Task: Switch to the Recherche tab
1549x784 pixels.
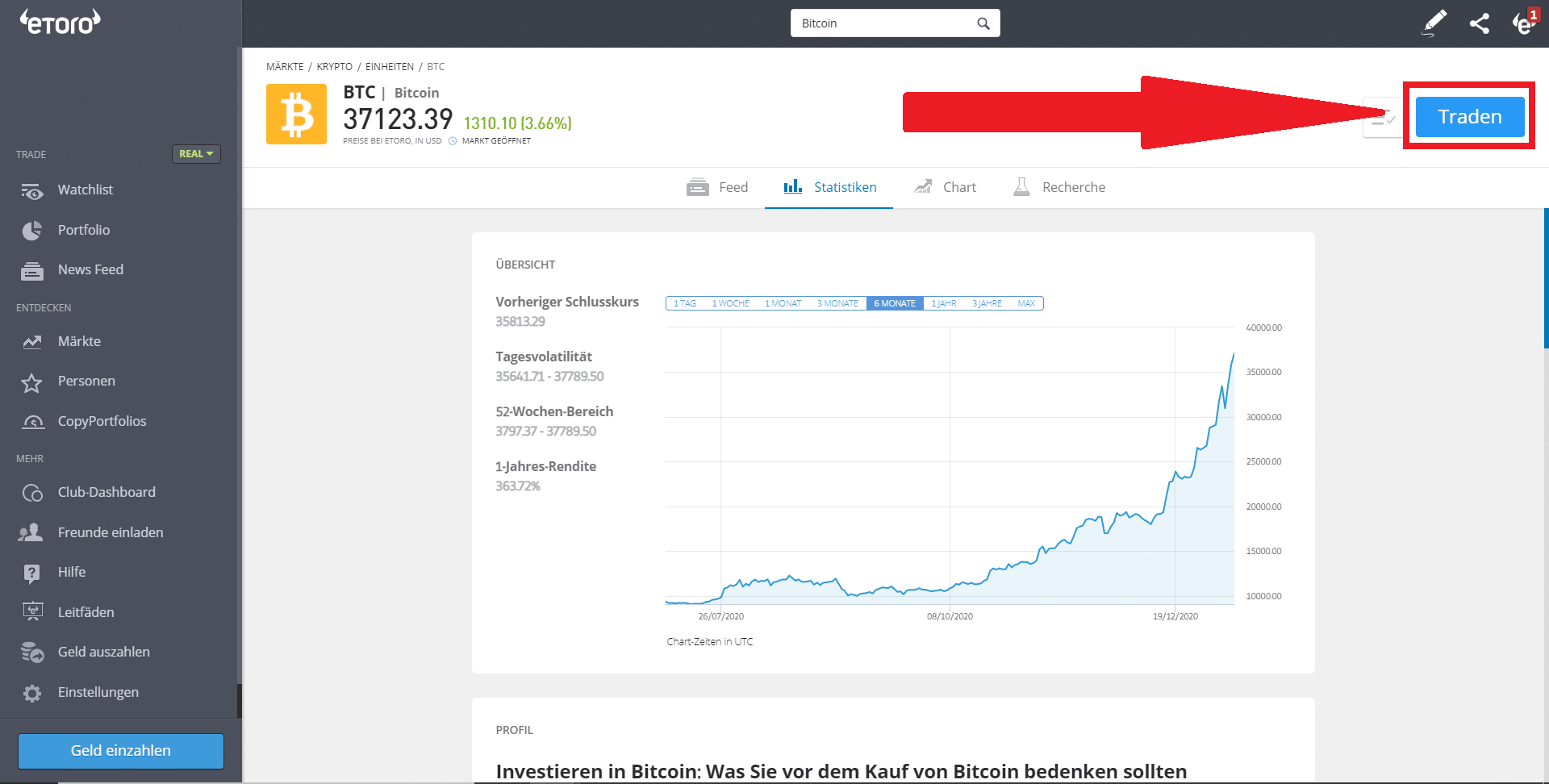Action: coord(1059,187)
